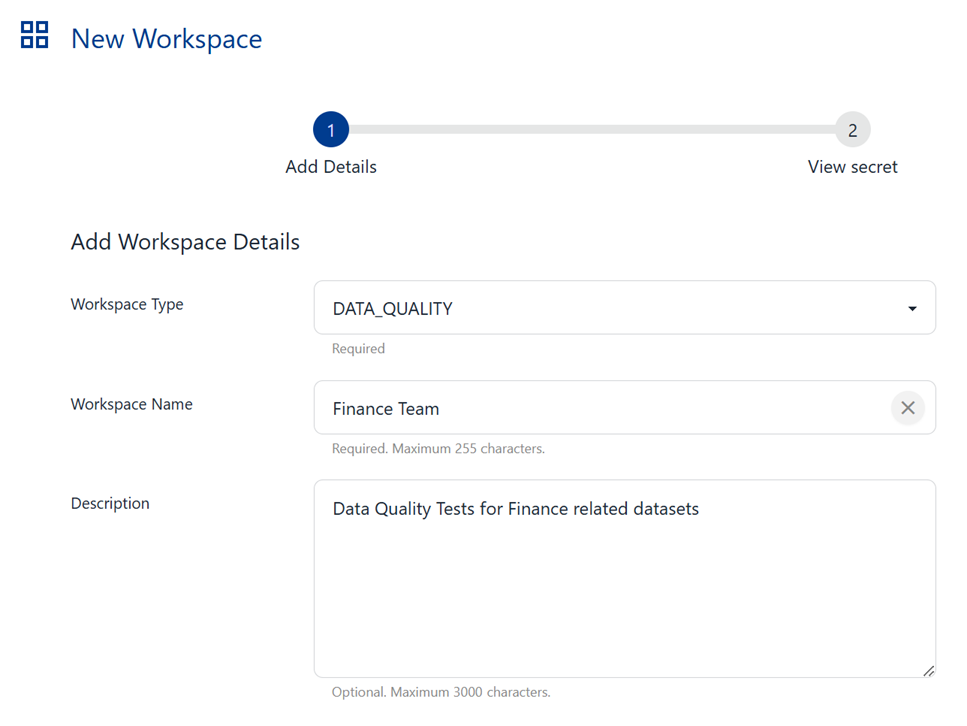Go to the Add Details step label
The width and height of the screenshot is (967, 726).
pos(331,167)
